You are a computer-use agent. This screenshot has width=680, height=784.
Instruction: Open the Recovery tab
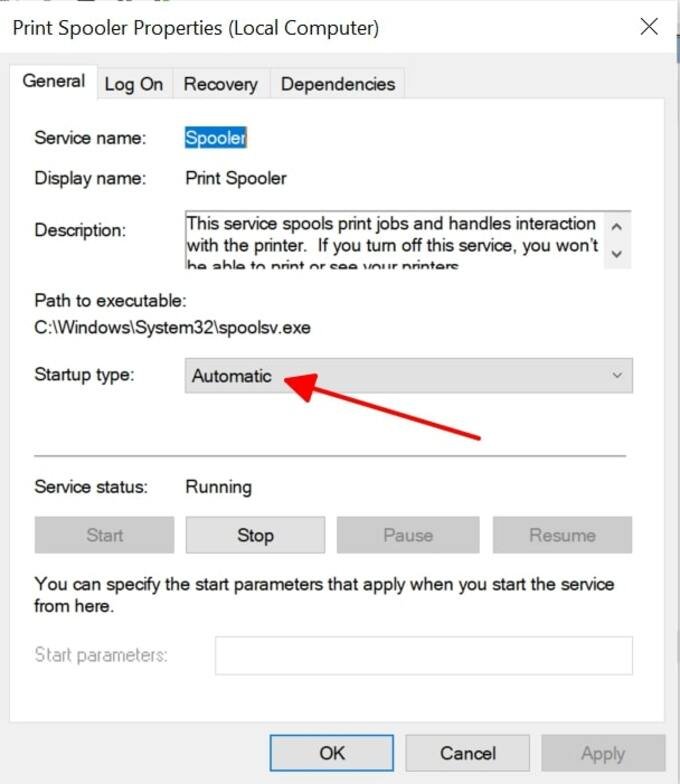(220, 84)
